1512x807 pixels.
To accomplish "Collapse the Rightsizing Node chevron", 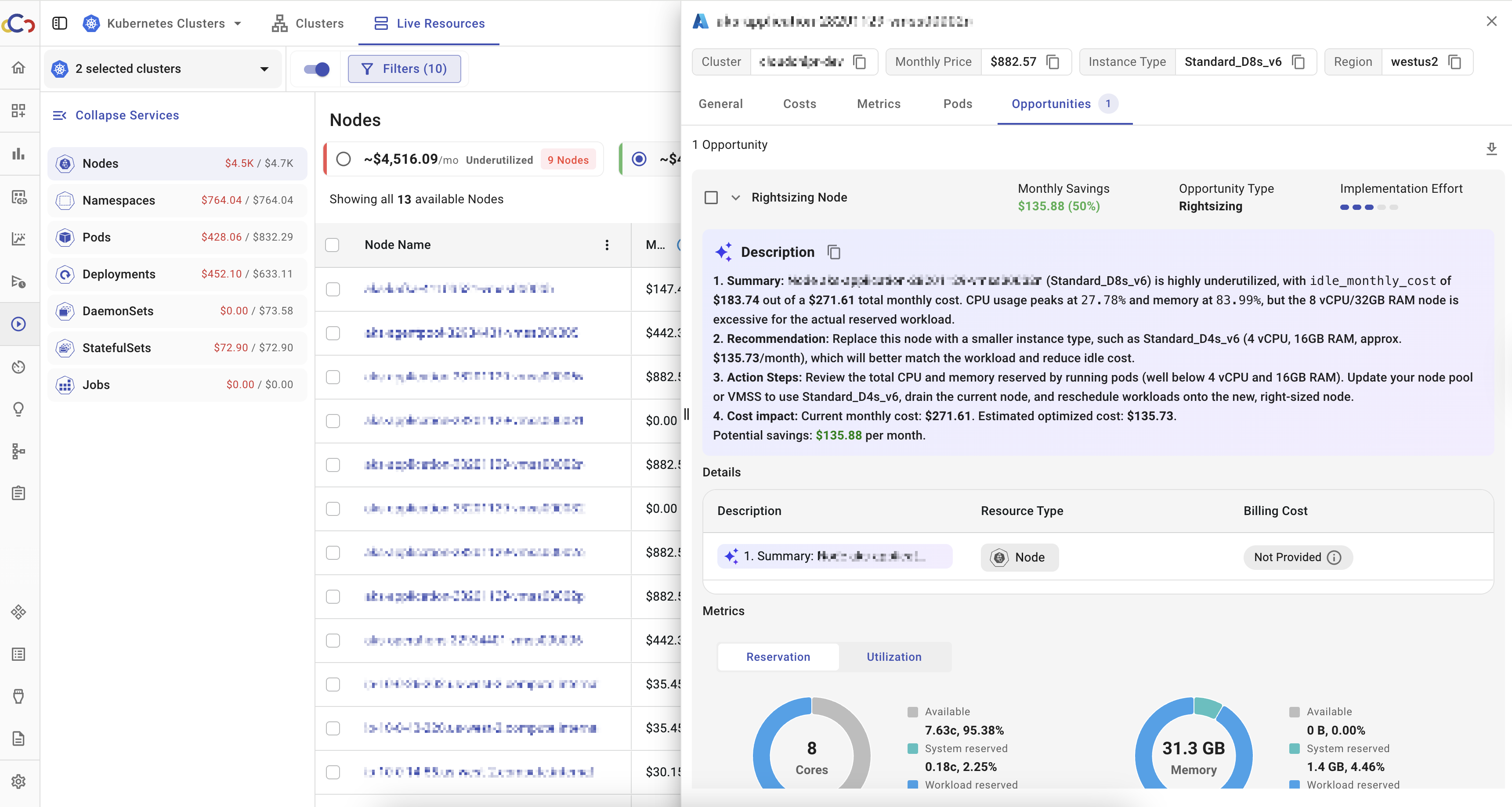I will pyautogui.click(x=735, y=198).
